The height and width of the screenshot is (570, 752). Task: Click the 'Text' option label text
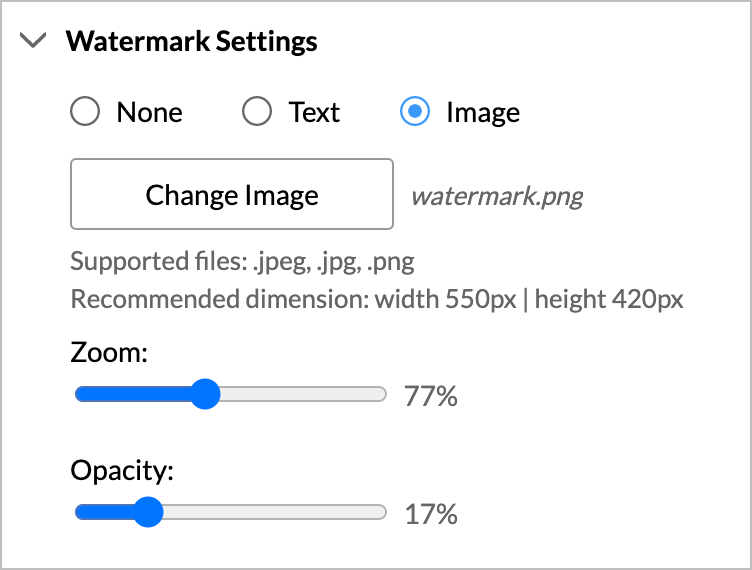[x=314, y=112]
